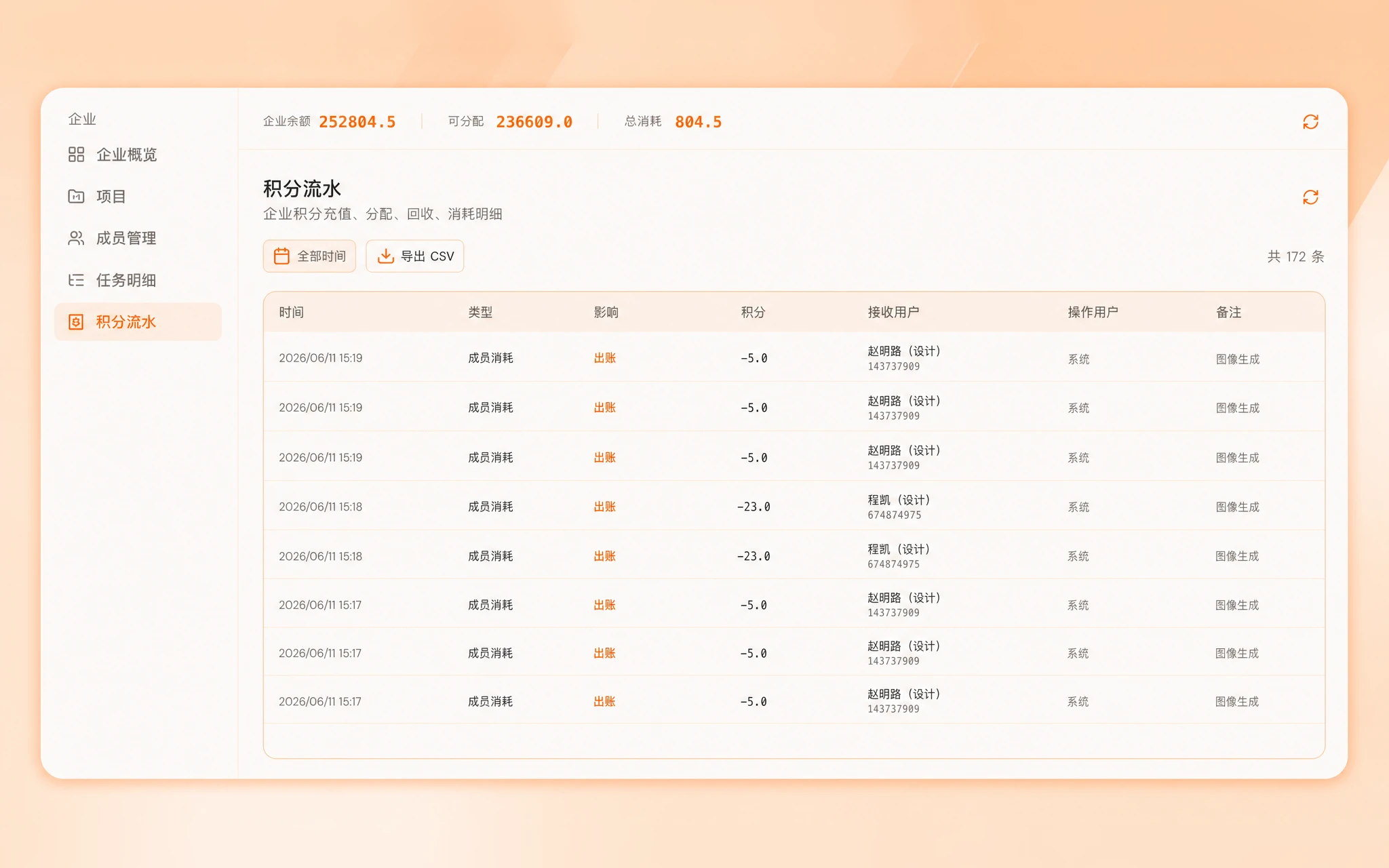1389x868 pixels.
Task: Click the calendar icon in 全部时间 filter
Action: coord(281,256)
